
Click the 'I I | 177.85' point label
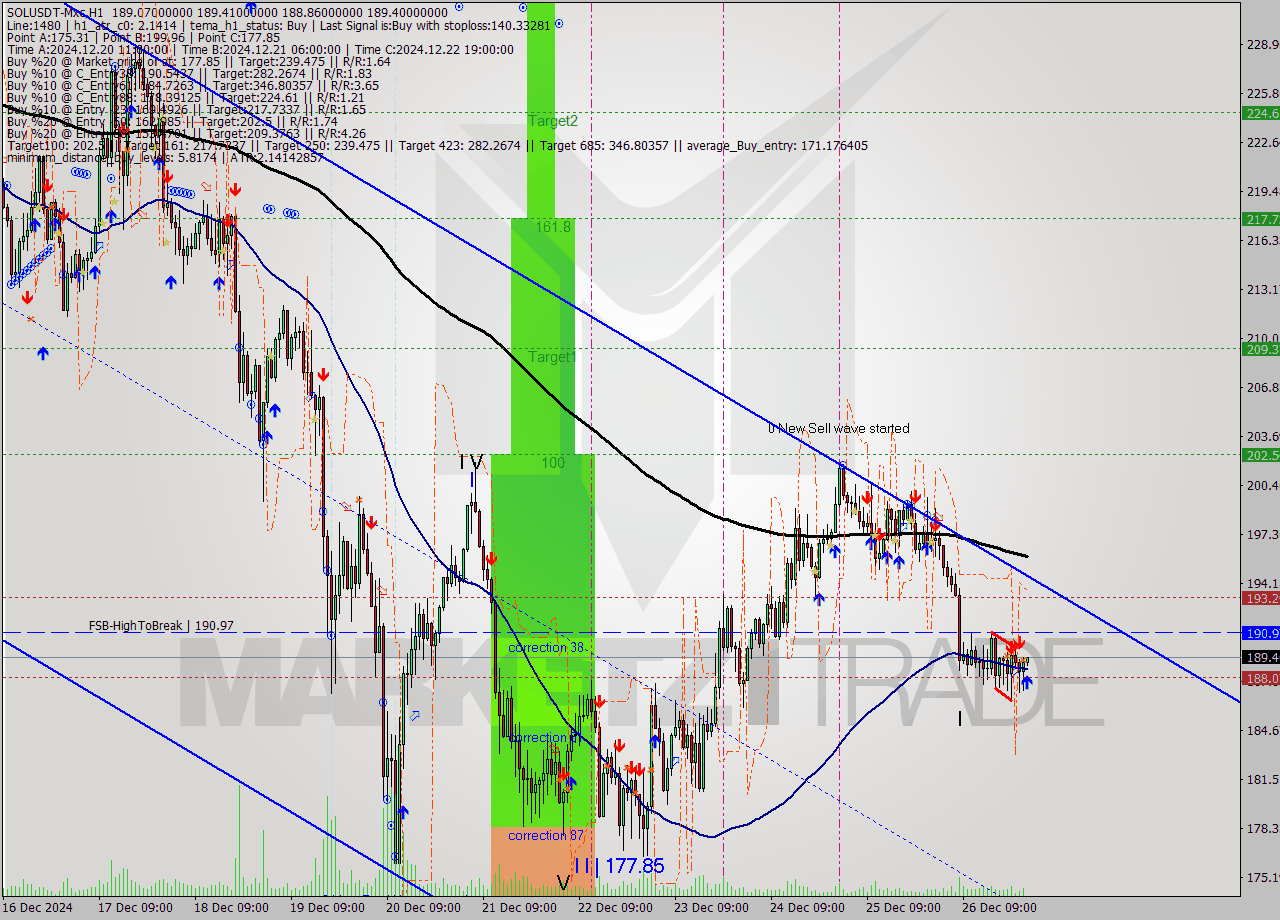tap(619, 866)
